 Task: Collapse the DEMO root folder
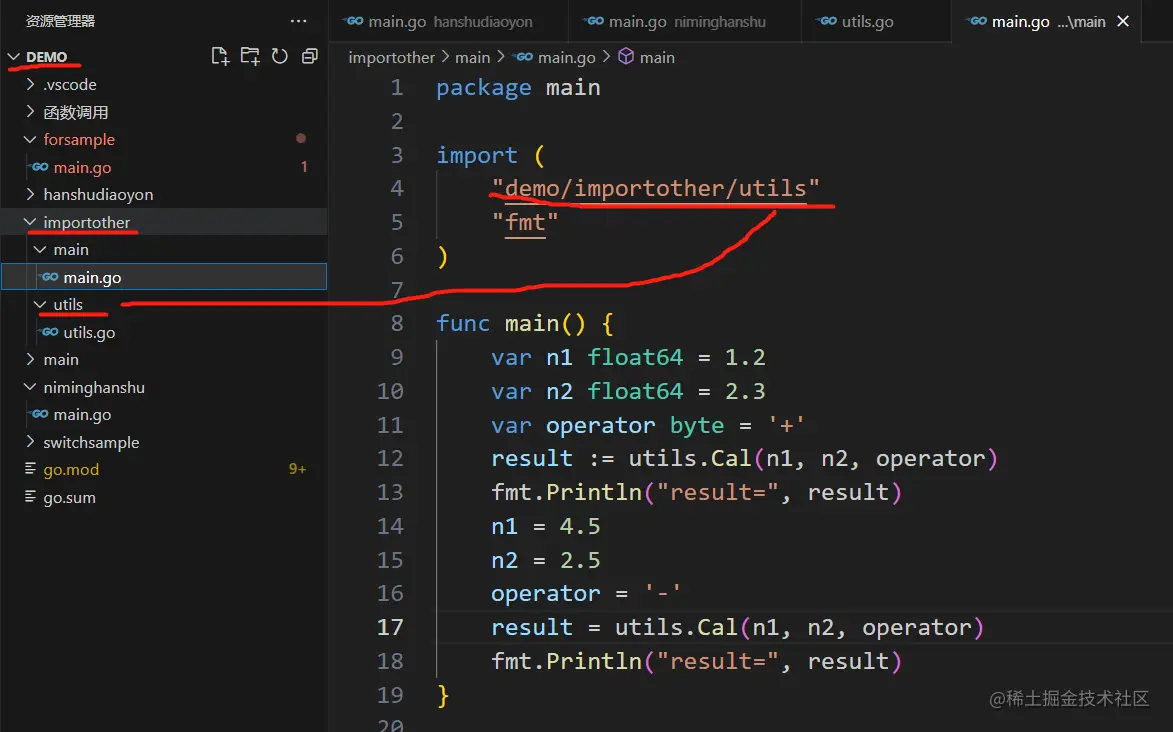[13, 57]
